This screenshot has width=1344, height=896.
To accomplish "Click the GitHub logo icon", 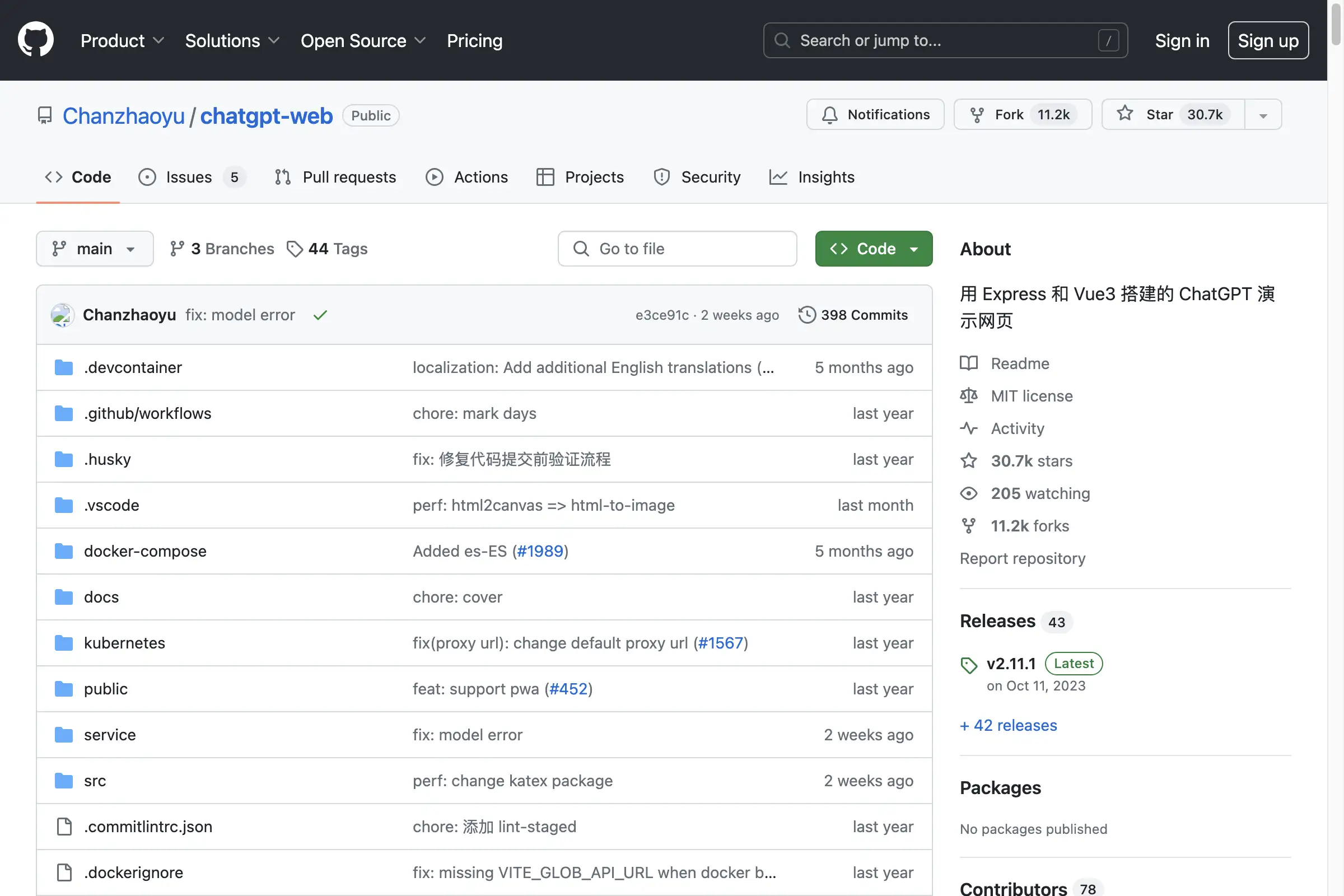I will pyautogui.click(x=35, y=39).
